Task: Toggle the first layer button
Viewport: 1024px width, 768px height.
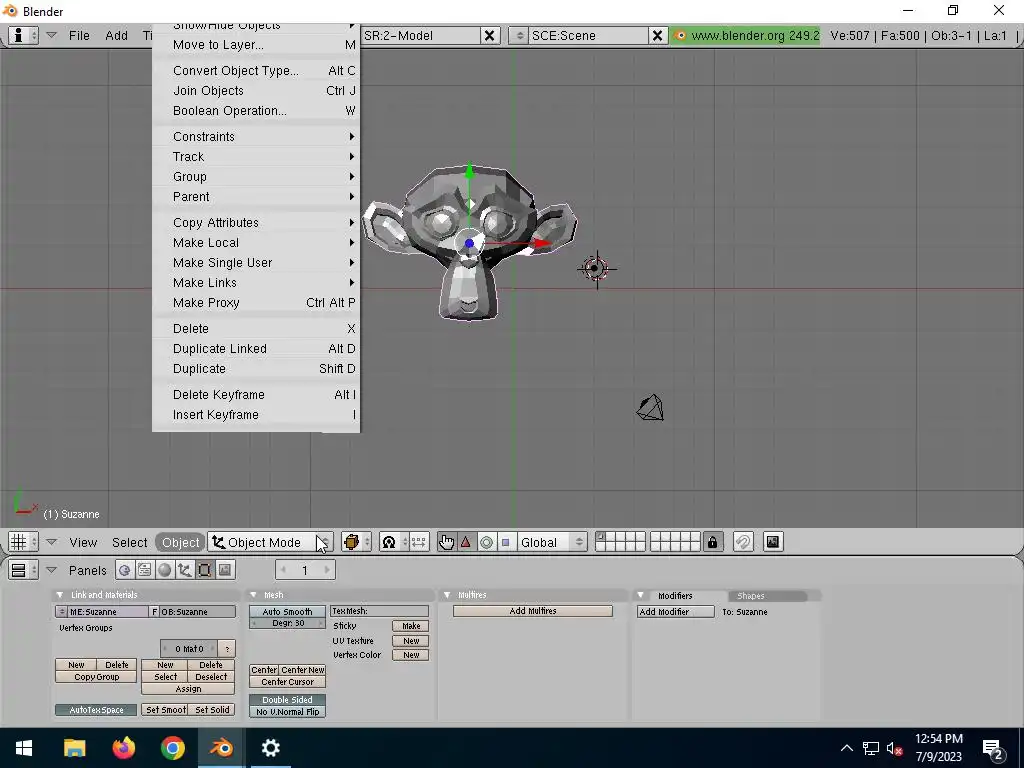Action: [601, 537]
